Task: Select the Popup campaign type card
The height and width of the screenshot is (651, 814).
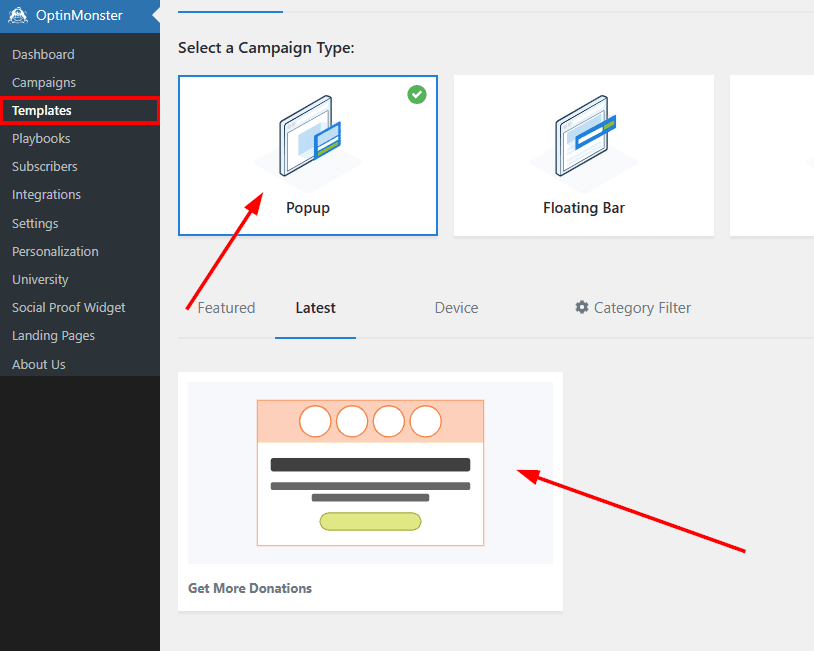Action: click(308, 155)
